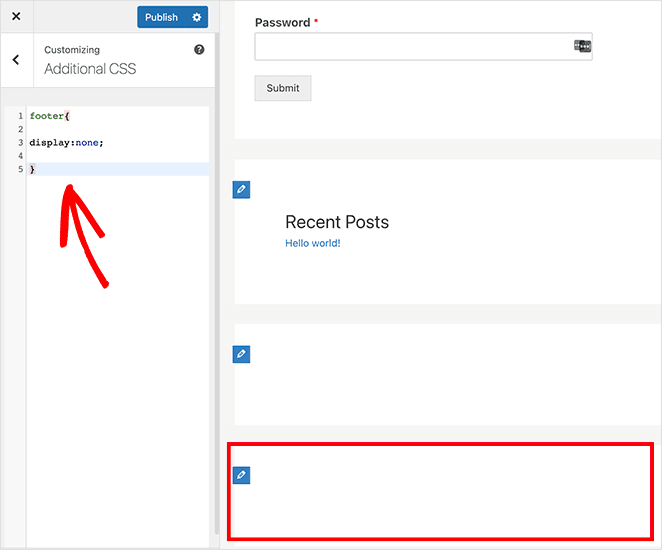Click the "display:none;" line in the CSS editor

pyautogui.click(x=66, y=142)
